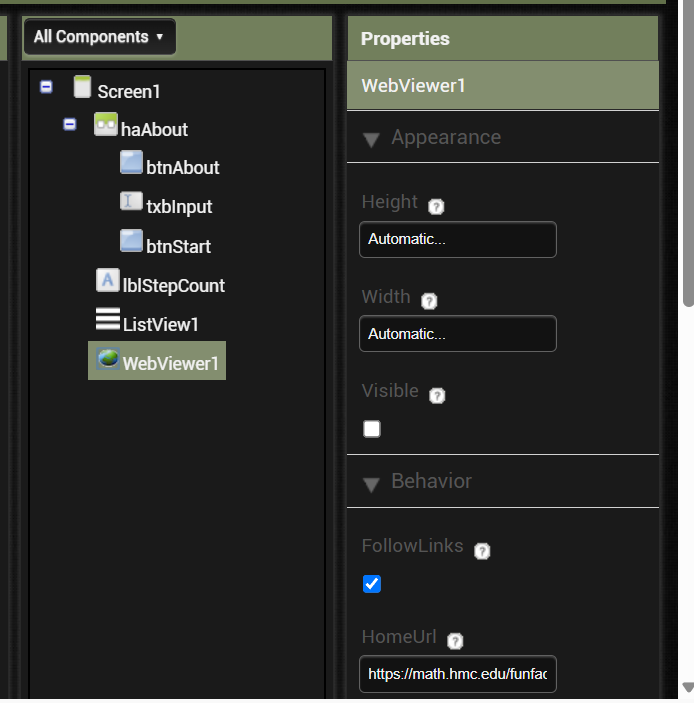Collapse the Screen1 tree node
Image resolution: width=694 pixels, height=703 pixels.
46,87
